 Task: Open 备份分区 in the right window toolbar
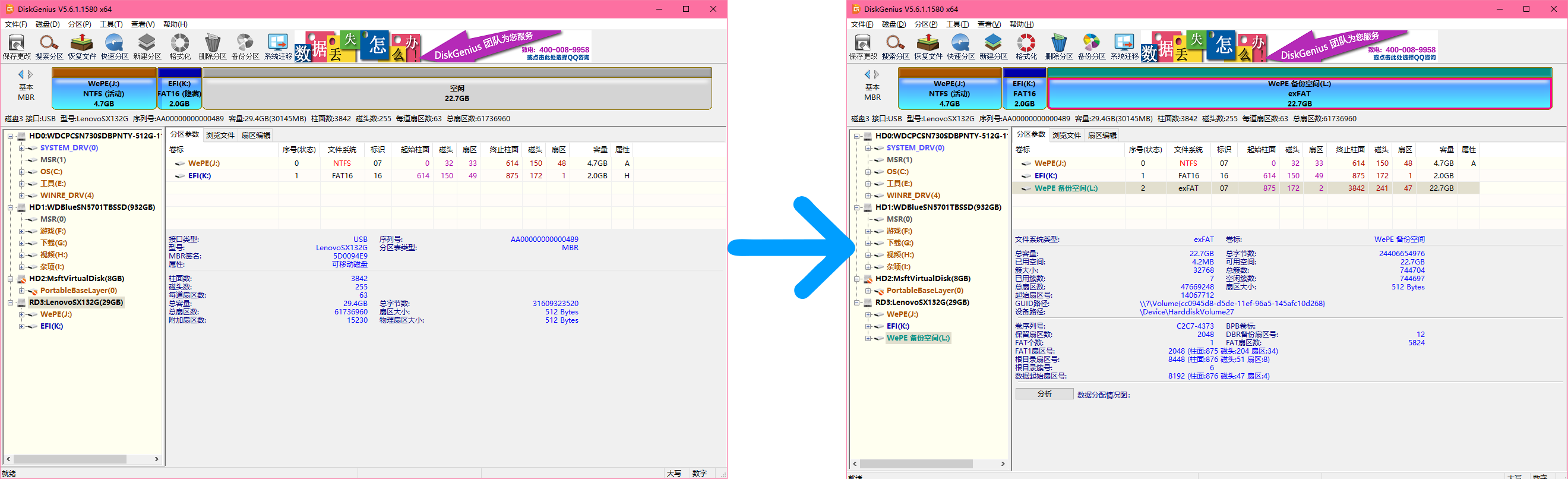[1091, 46]
